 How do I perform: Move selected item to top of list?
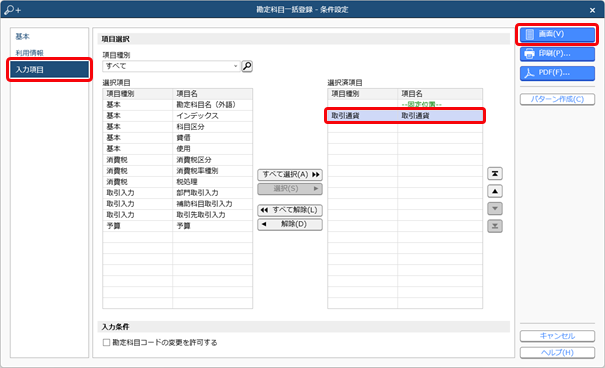pyautogui.click(x=495, y=174)
